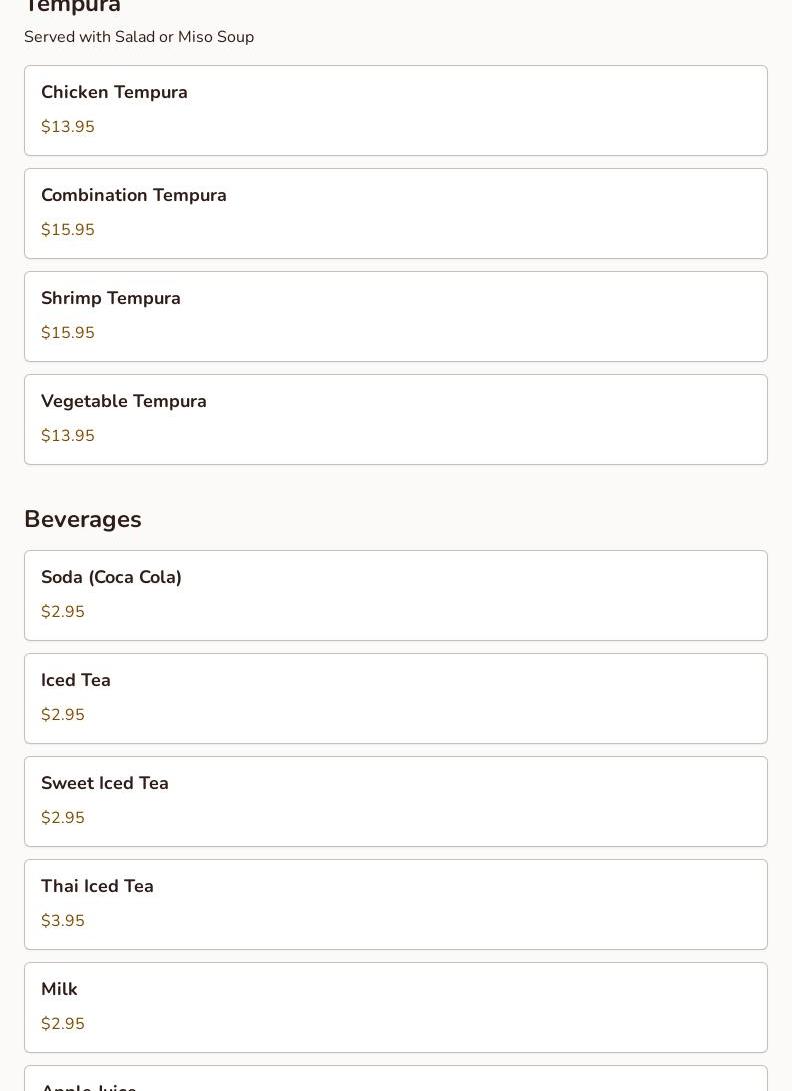The width and height of the screenshot is (792, 1091).
Task: Click the $13.95 price under Vegetable Tempura
Action: click(x=68, y=436)
